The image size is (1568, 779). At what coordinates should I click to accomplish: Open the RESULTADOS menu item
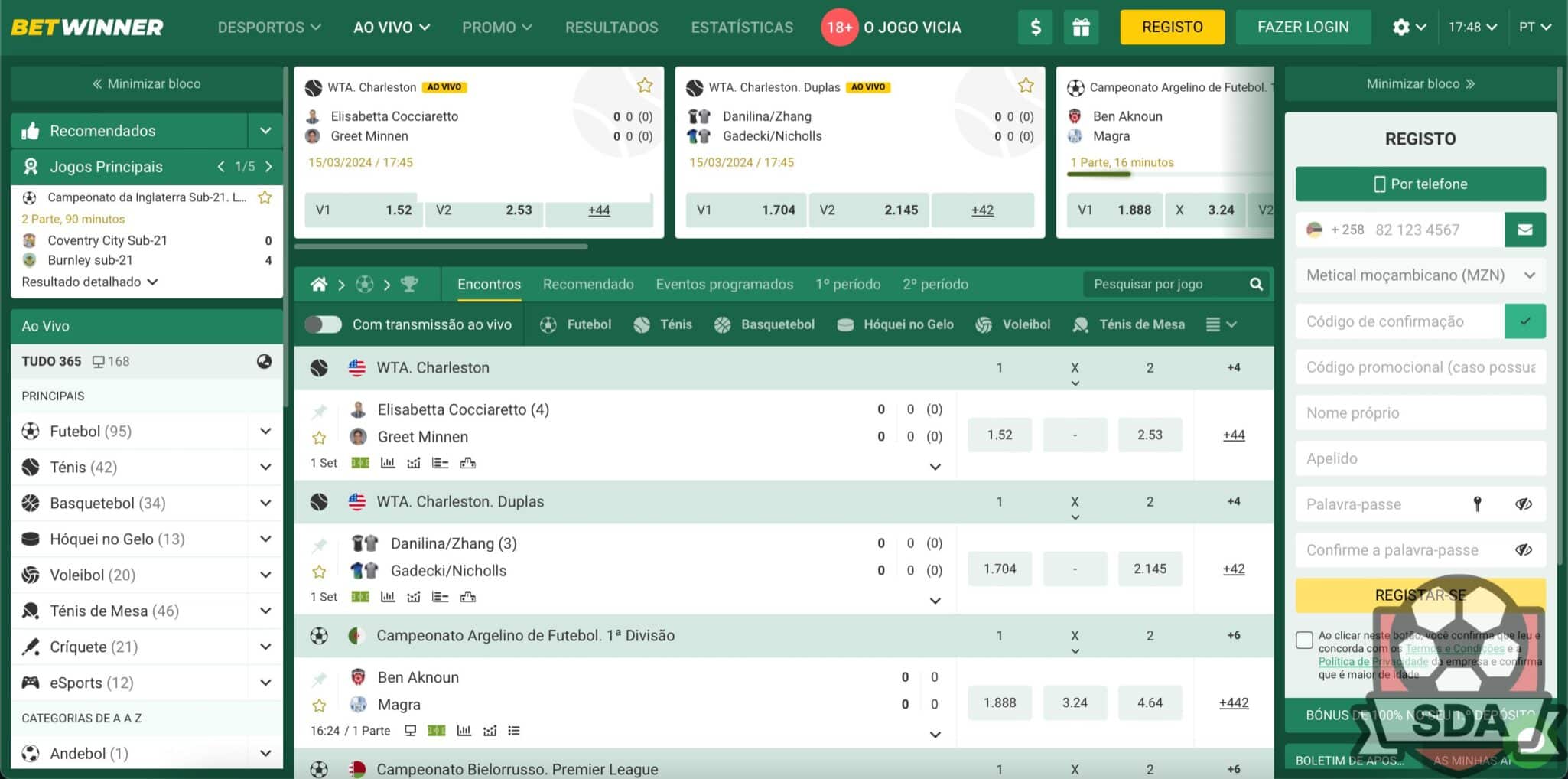click(611, 28)
